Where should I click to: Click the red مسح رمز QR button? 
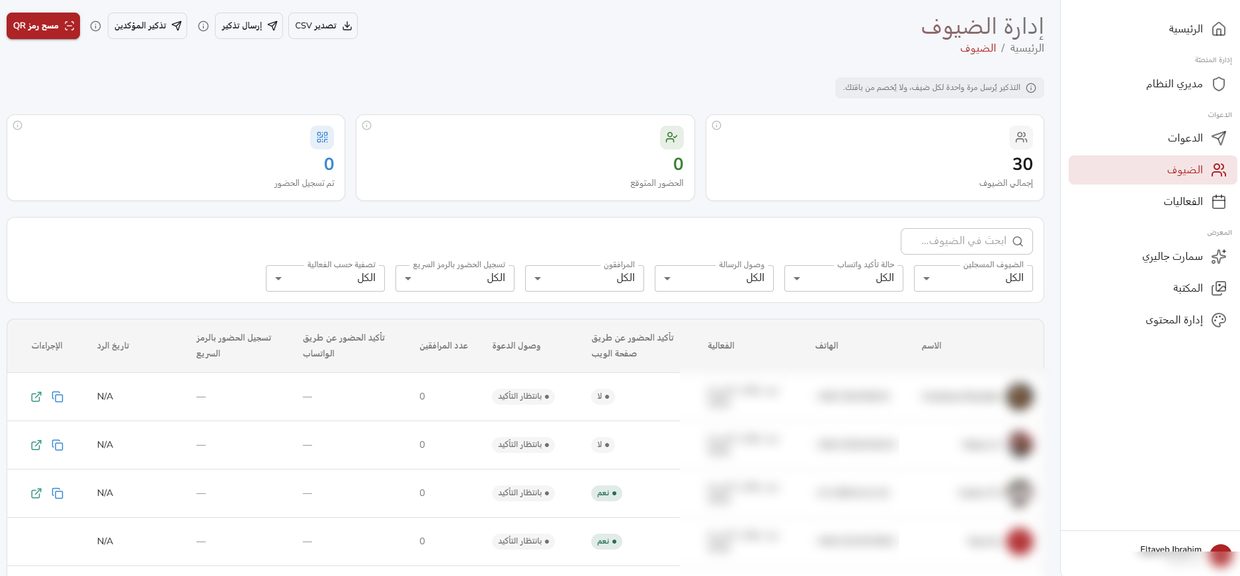[x=43, y=26]
